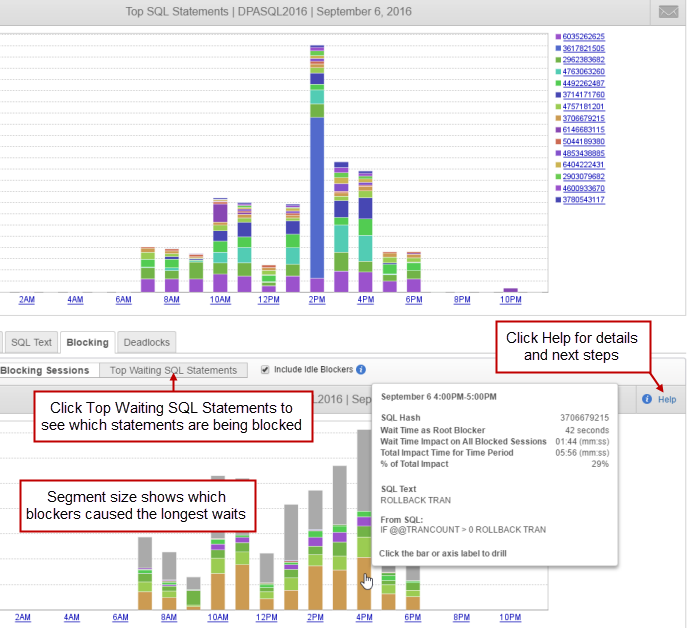This screenshot has height=628, width=687.
Task: Switch to the Deadlocks tab
Action: 147,342
